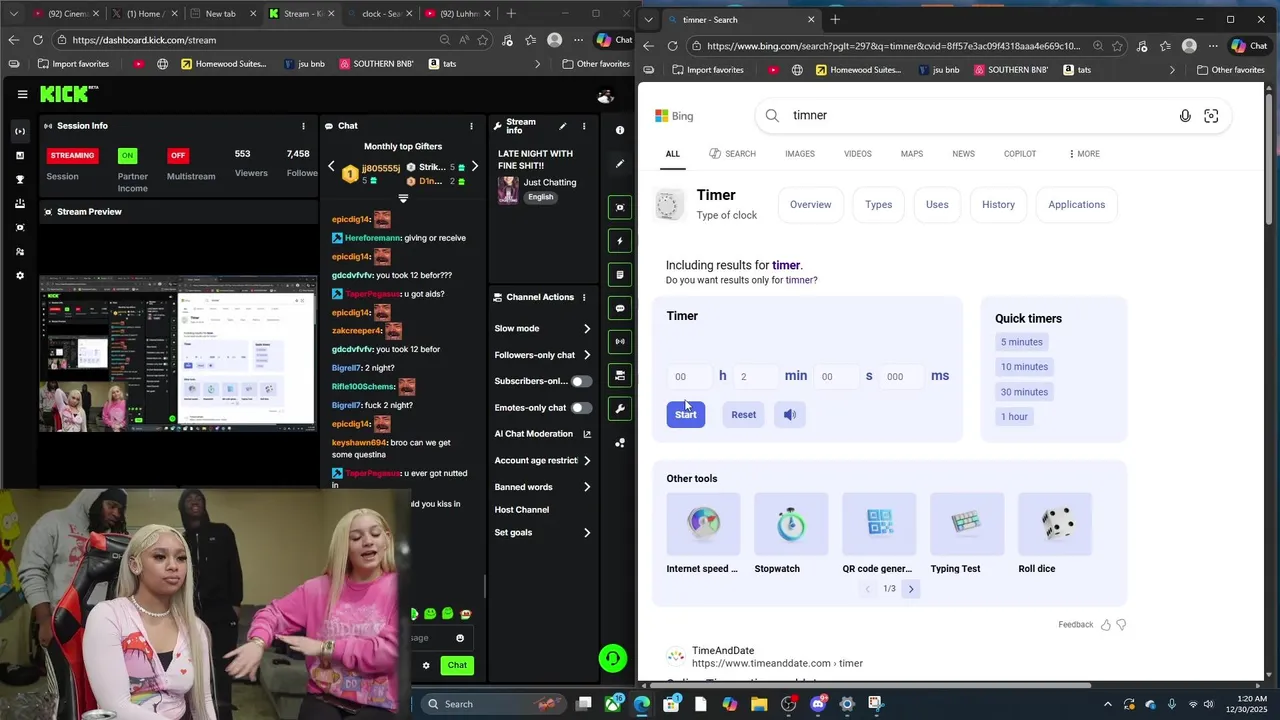Click the info icon in Kick right toolbar

[x=620, y=130]
